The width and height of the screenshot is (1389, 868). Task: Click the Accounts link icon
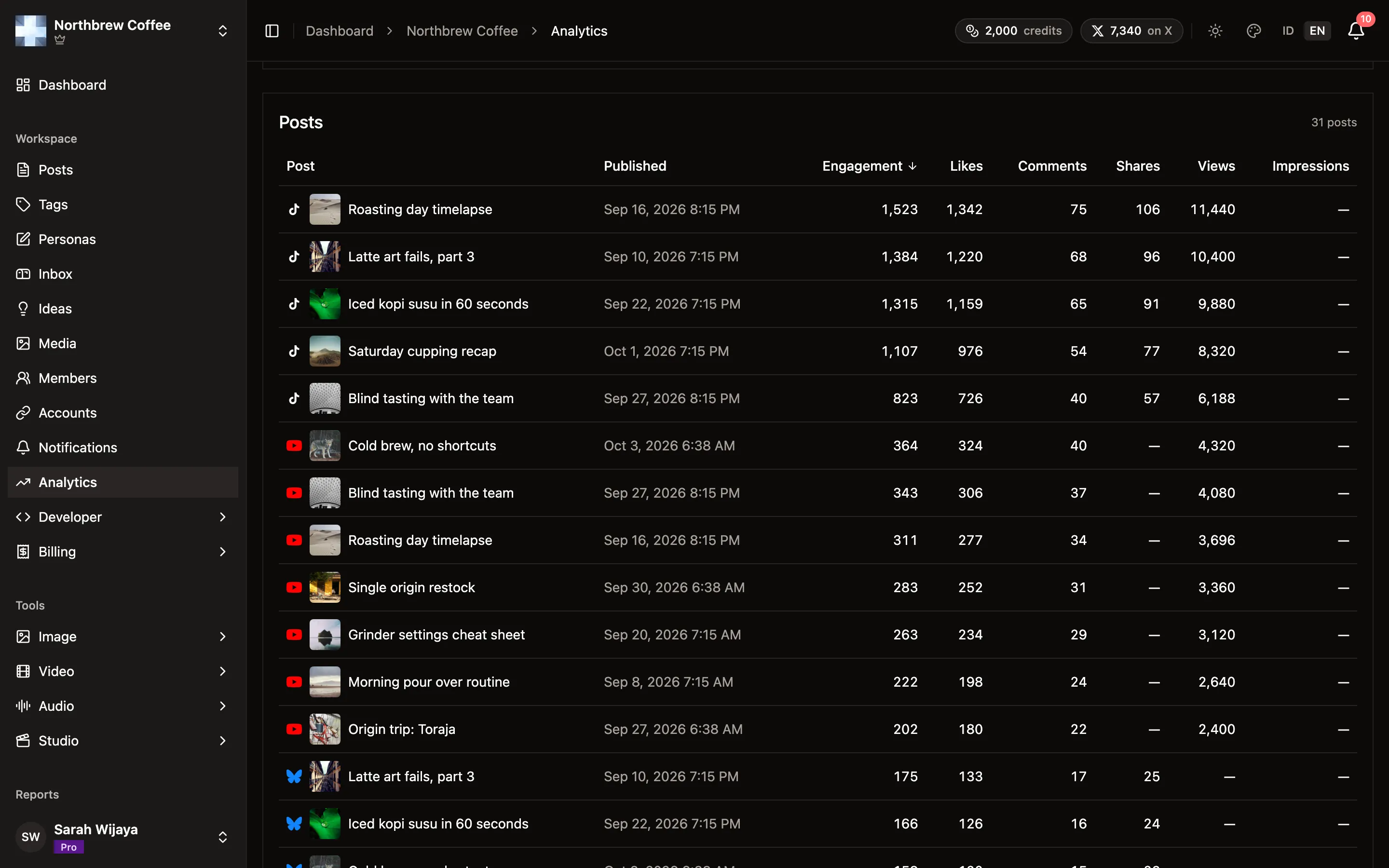tap(23, 413)
